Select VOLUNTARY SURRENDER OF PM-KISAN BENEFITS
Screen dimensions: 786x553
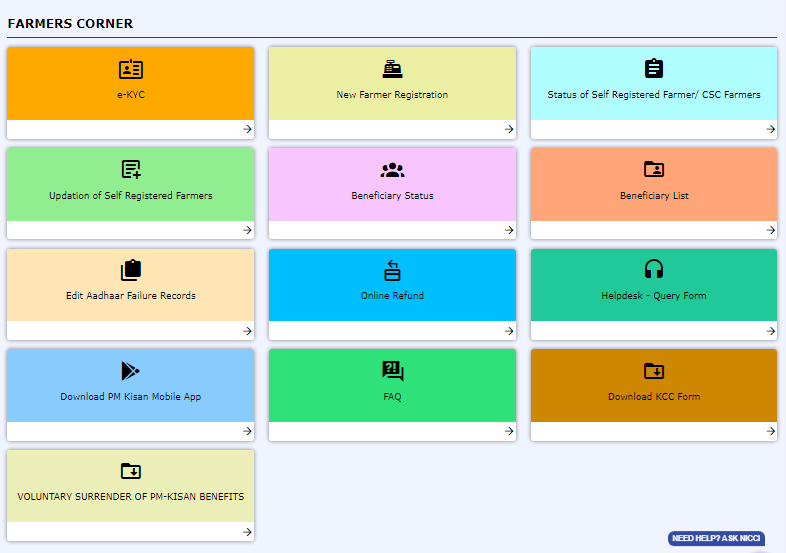[x=131, y=497]
